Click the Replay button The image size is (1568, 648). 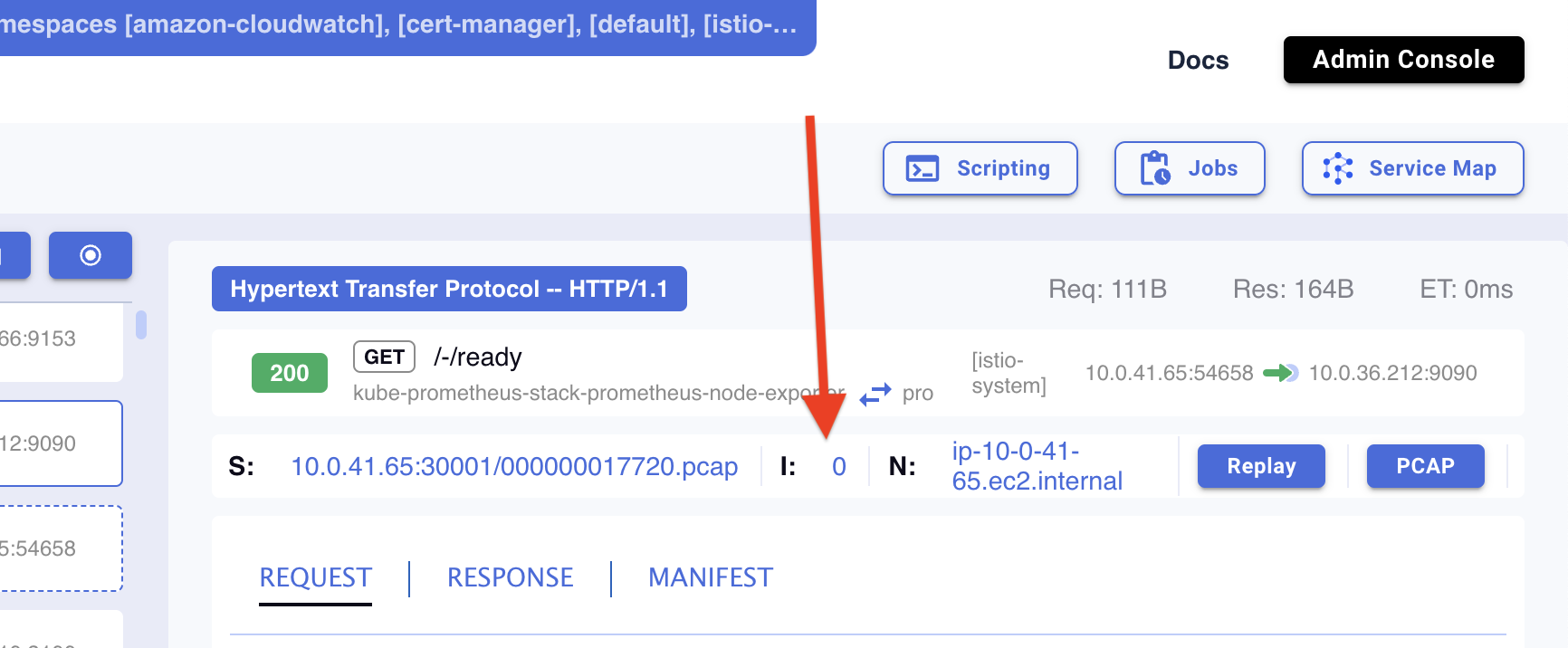coord(1260,466)
